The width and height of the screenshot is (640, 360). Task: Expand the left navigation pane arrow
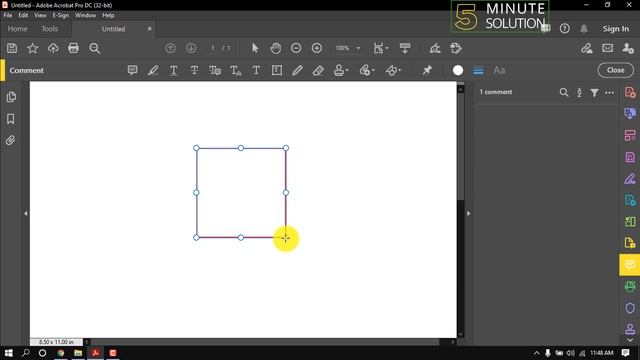coord(26,213)
